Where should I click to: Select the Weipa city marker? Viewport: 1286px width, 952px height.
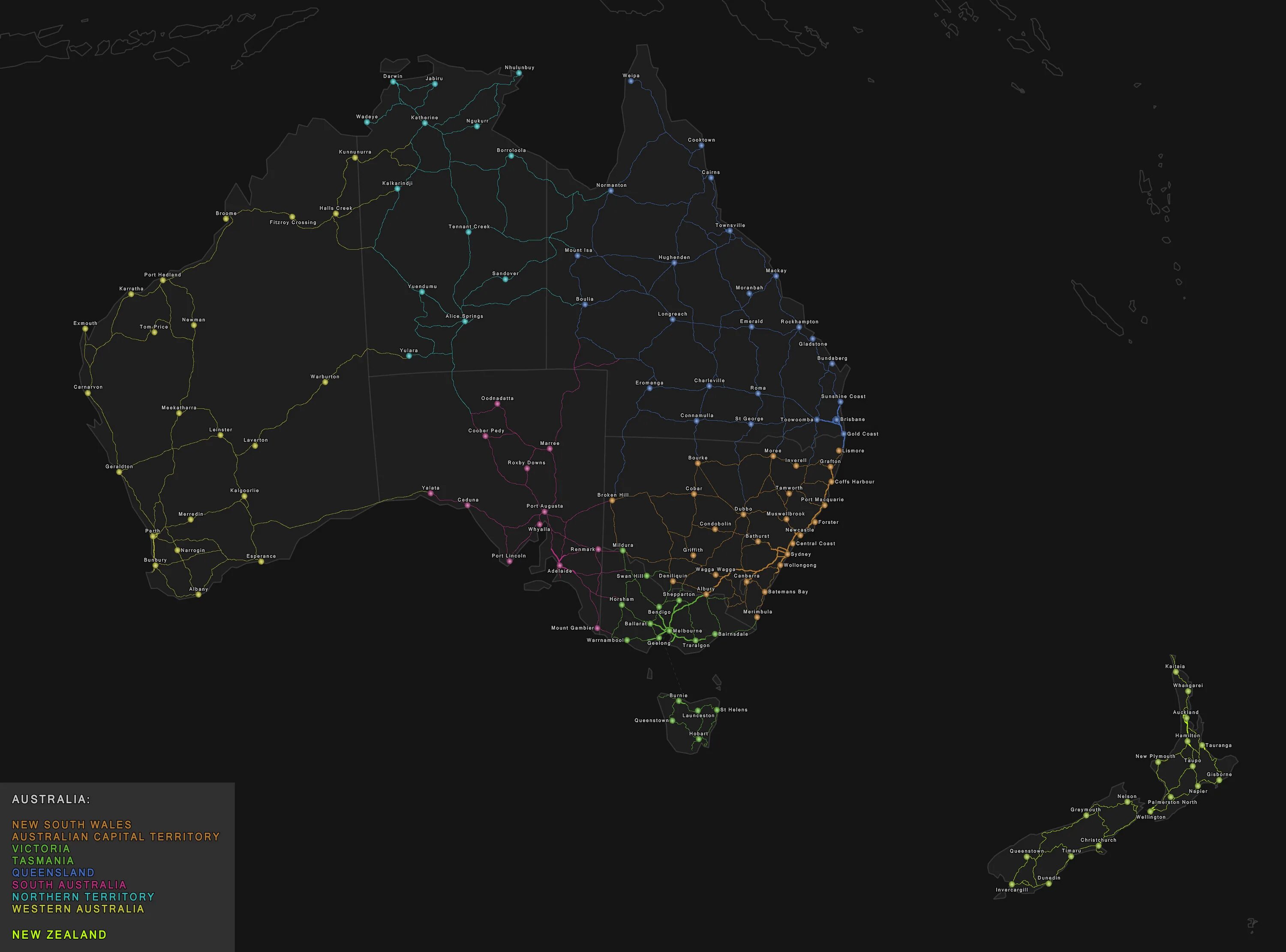[631, 81]
